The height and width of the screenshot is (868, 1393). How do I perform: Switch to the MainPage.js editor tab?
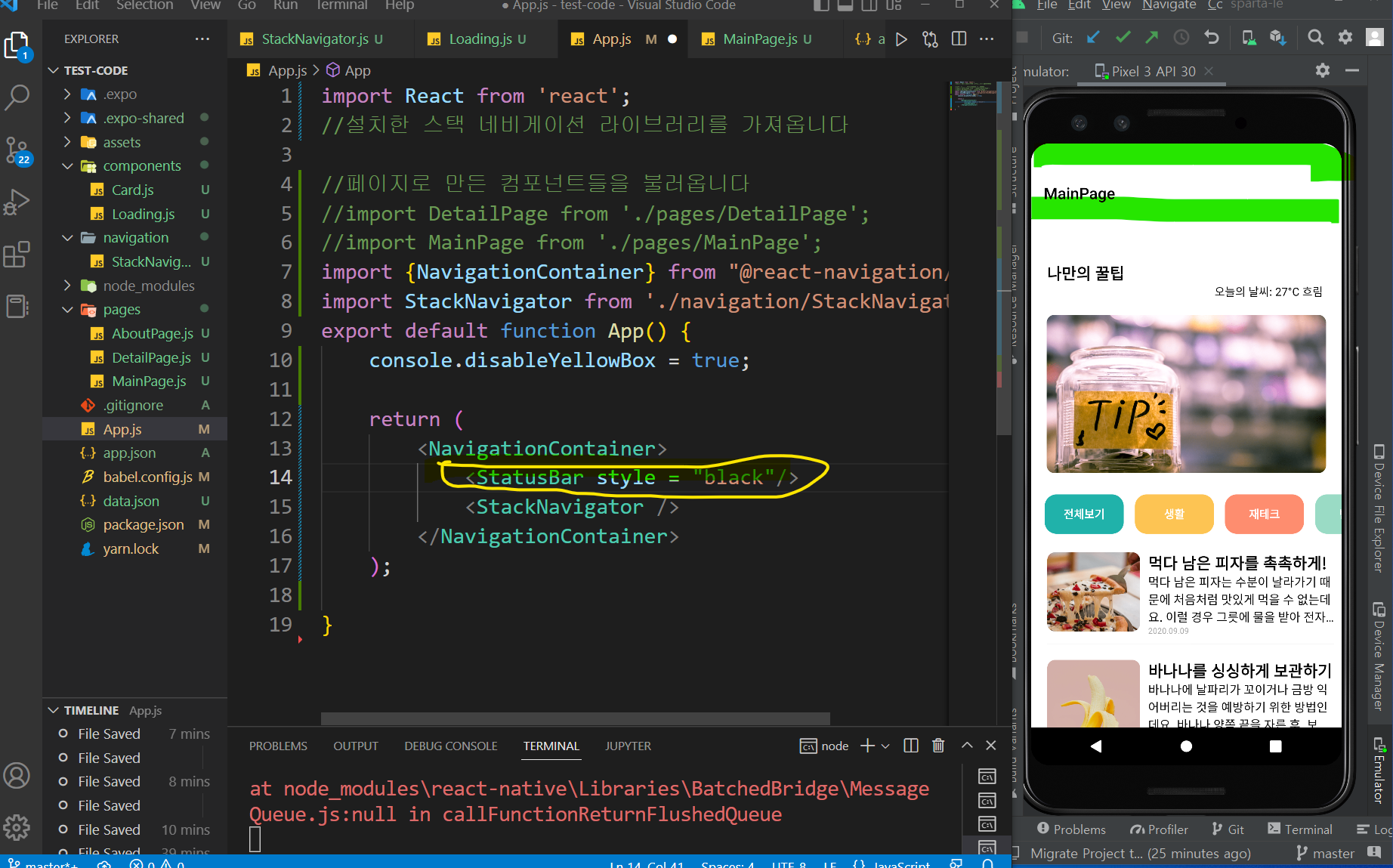(x=767, y=39)
